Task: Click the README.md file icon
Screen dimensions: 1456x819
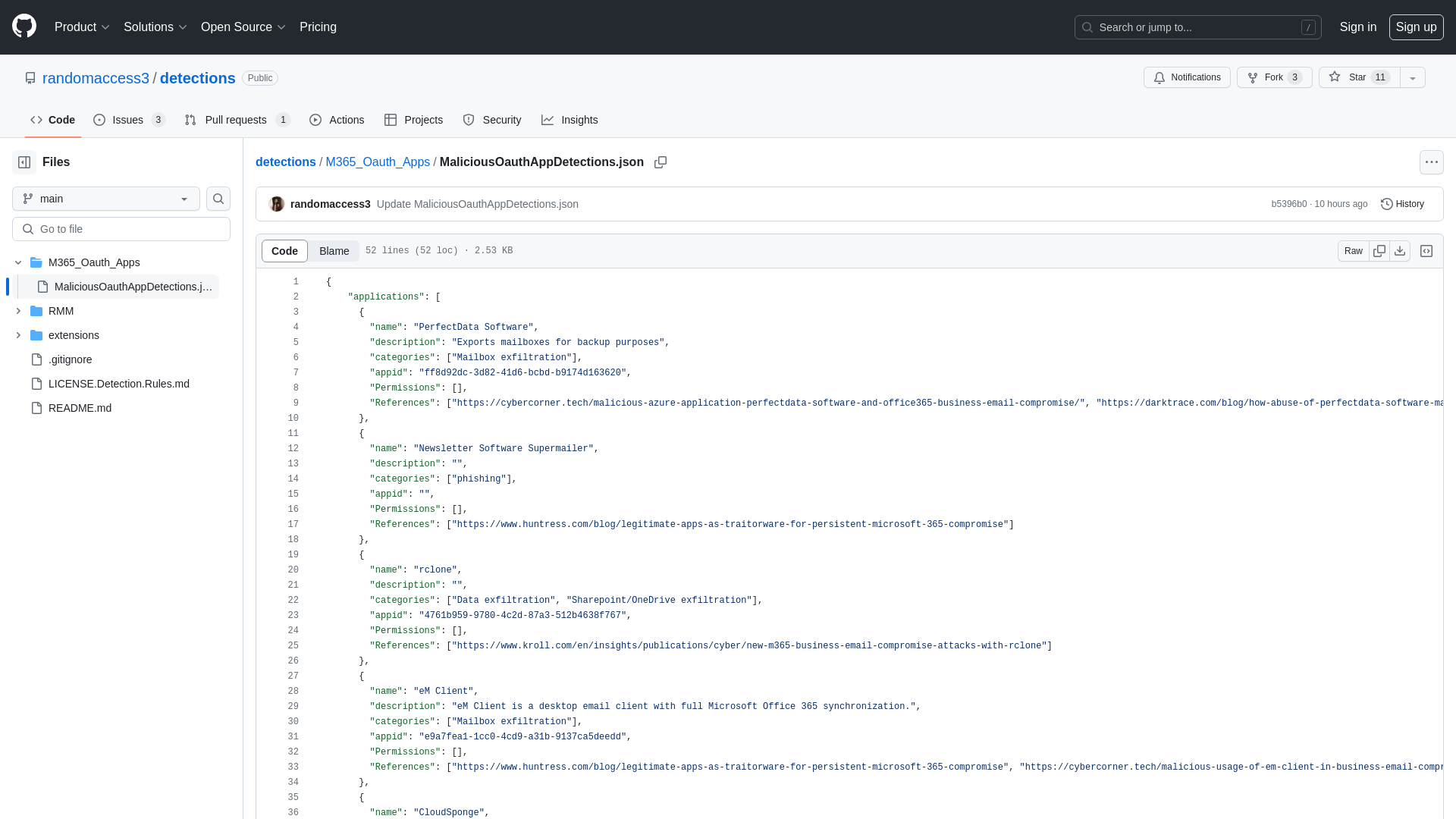Action: tap(36, 408)
